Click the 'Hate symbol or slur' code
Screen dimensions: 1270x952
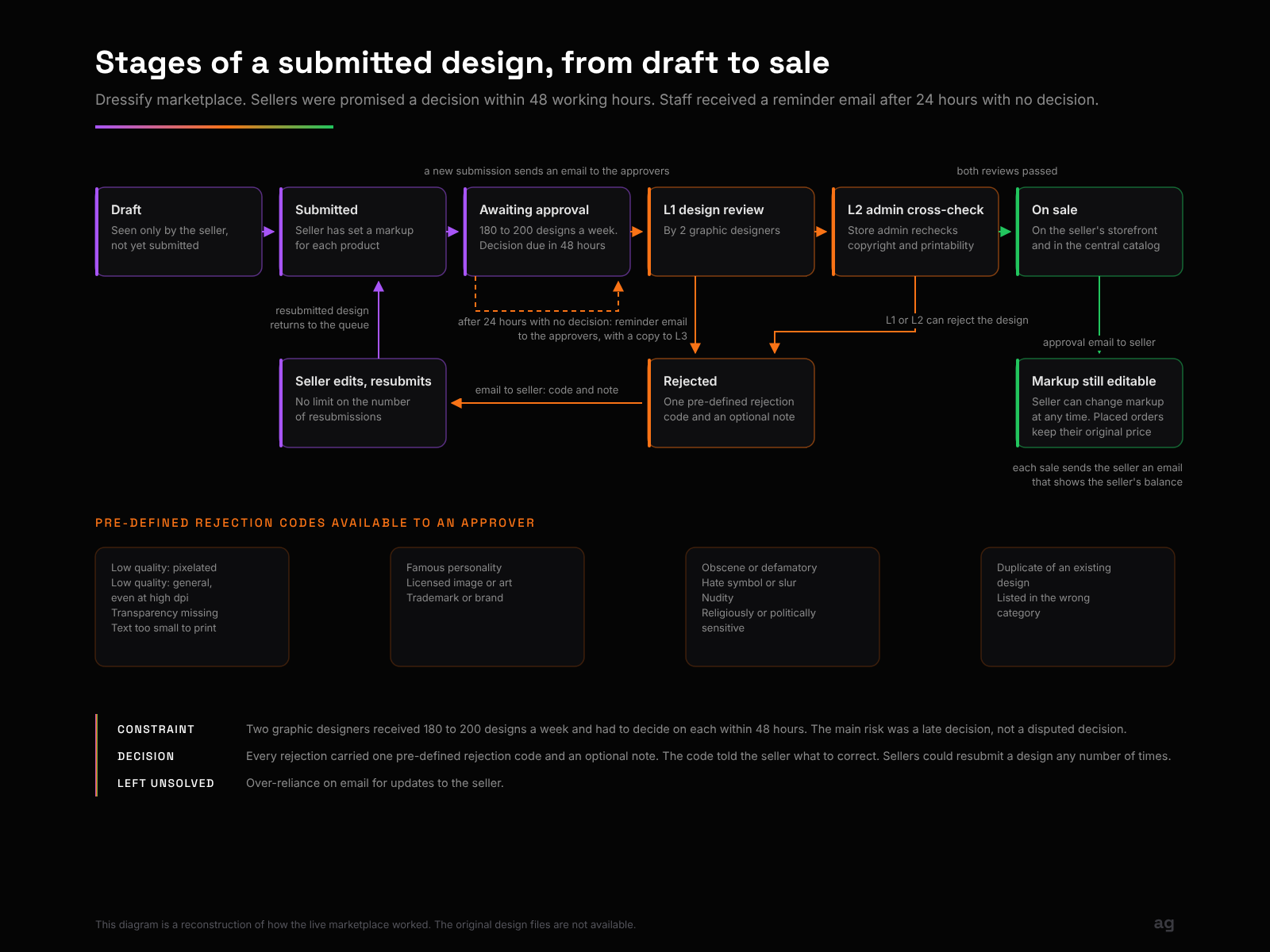pyautogui.click(x=749, y=582)
